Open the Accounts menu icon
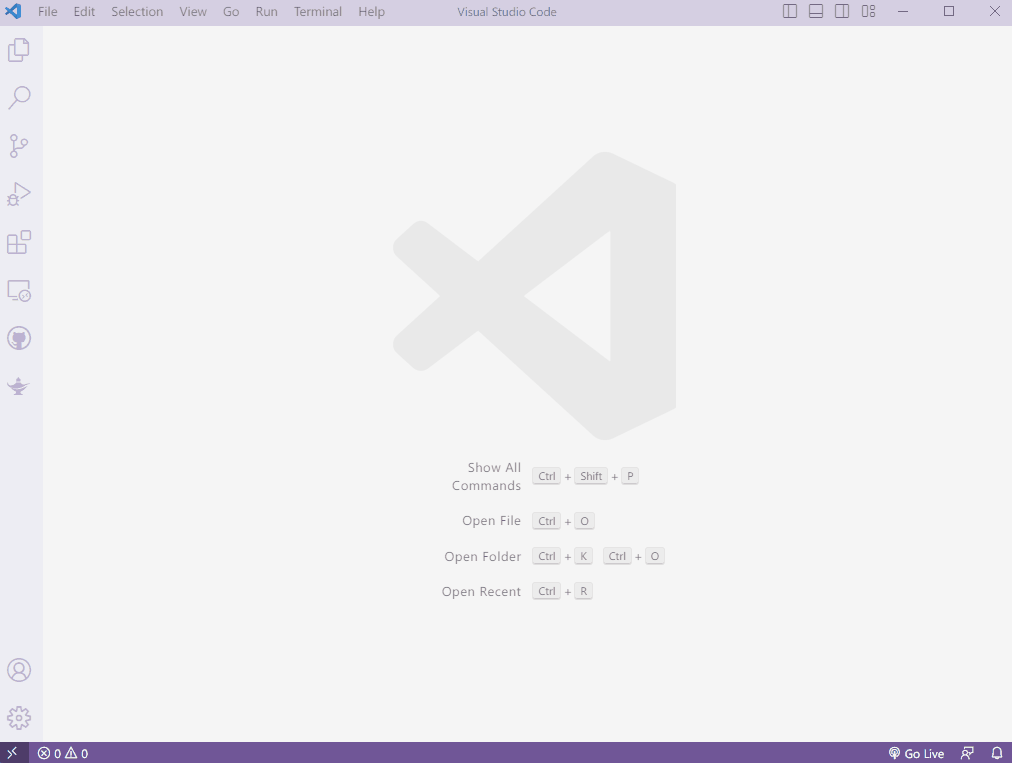Screen dimensions: 1012x763 pyautogui.click(x=19, y=670)
